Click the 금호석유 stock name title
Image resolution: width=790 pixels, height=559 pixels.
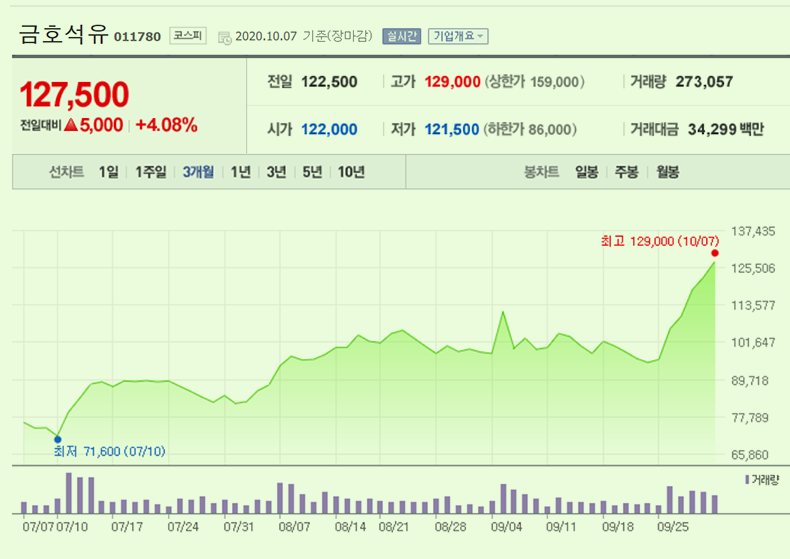63,34
